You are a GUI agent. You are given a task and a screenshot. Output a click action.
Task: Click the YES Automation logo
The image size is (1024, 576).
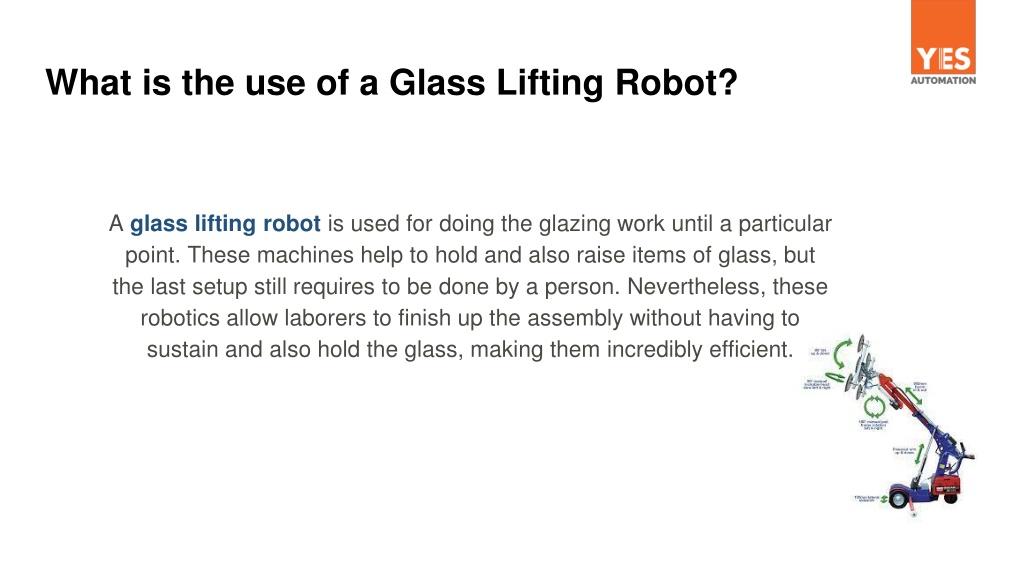pos(943,42)
